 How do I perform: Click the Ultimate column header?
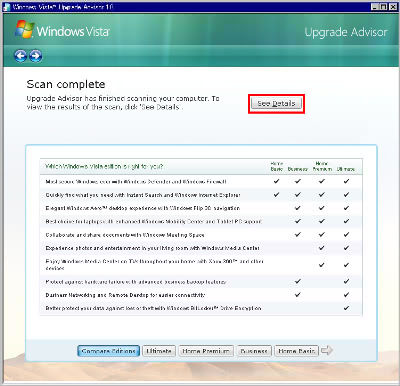click(x=346, y=169)
